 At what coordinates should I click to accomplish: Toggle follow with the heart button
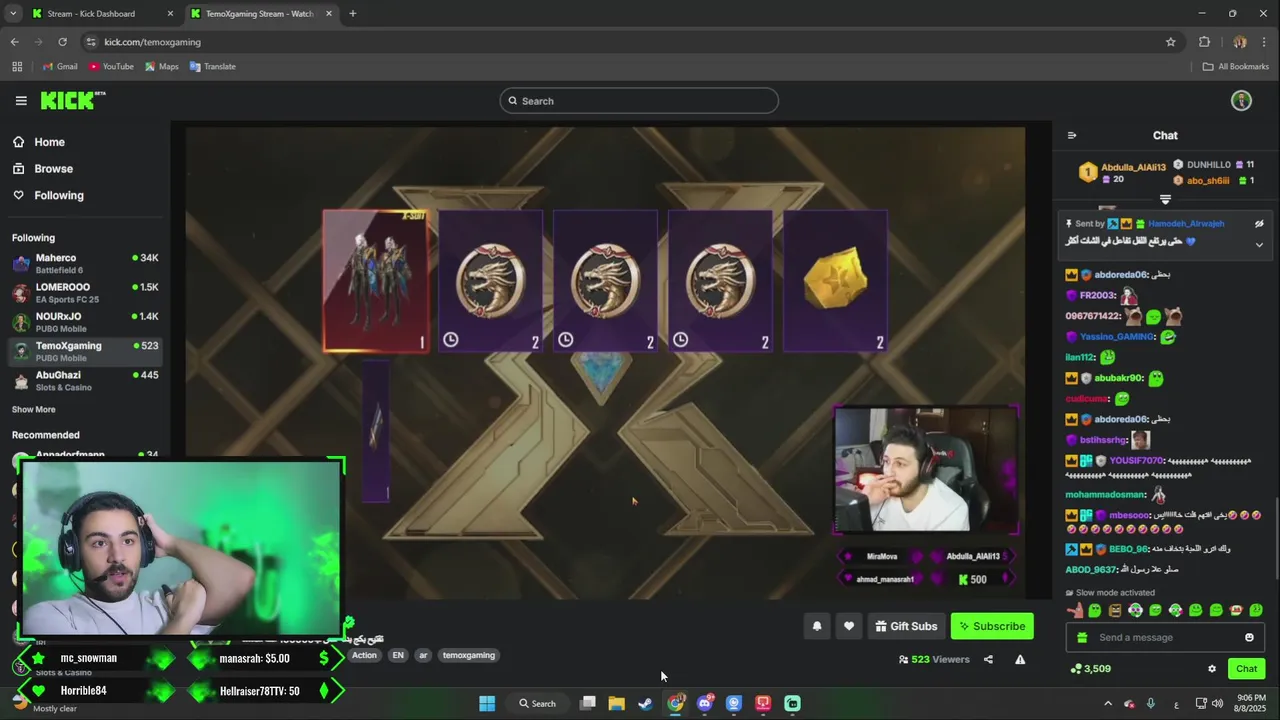[x=849, y=626]
